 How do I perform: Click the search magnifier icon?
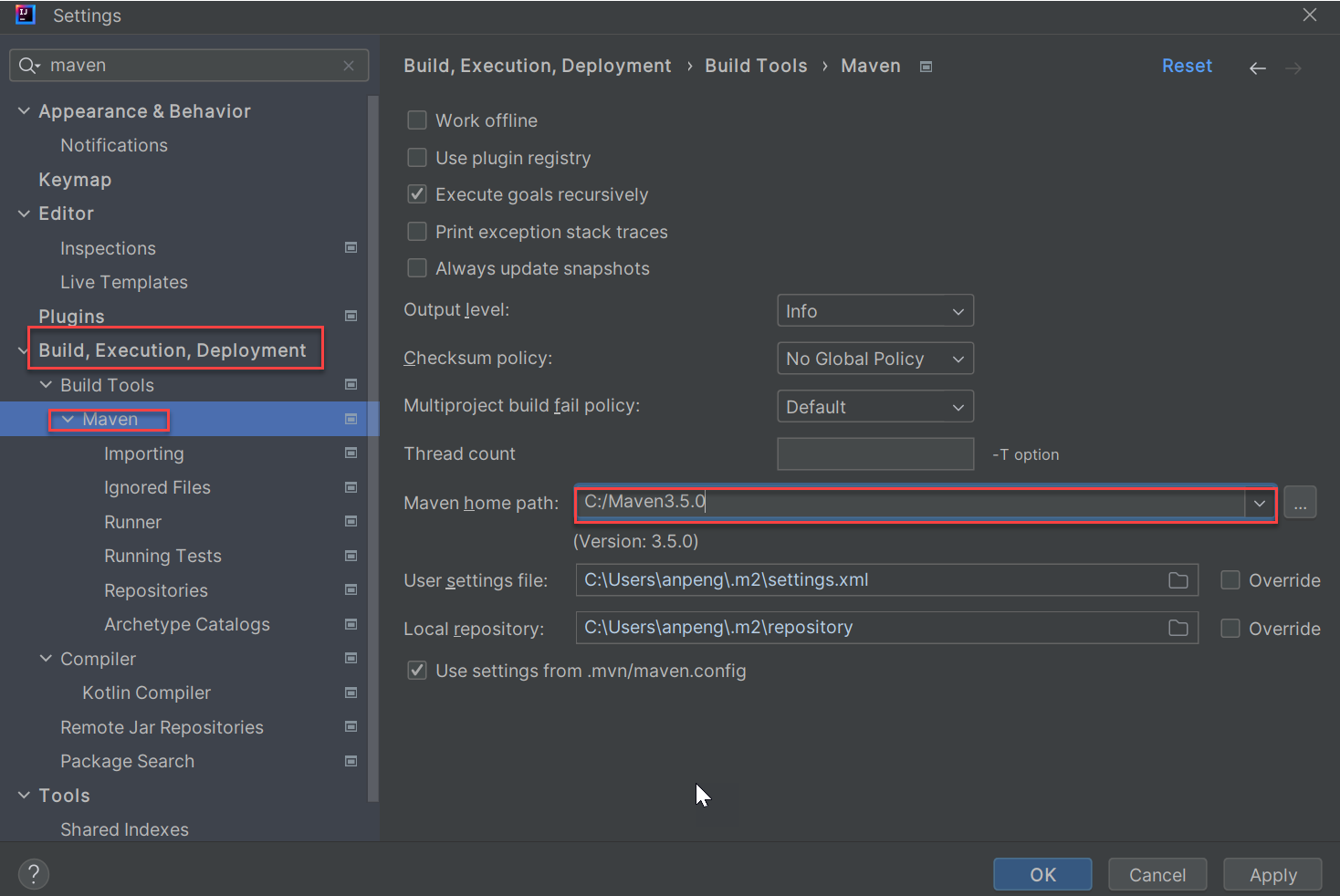point(28,66)
